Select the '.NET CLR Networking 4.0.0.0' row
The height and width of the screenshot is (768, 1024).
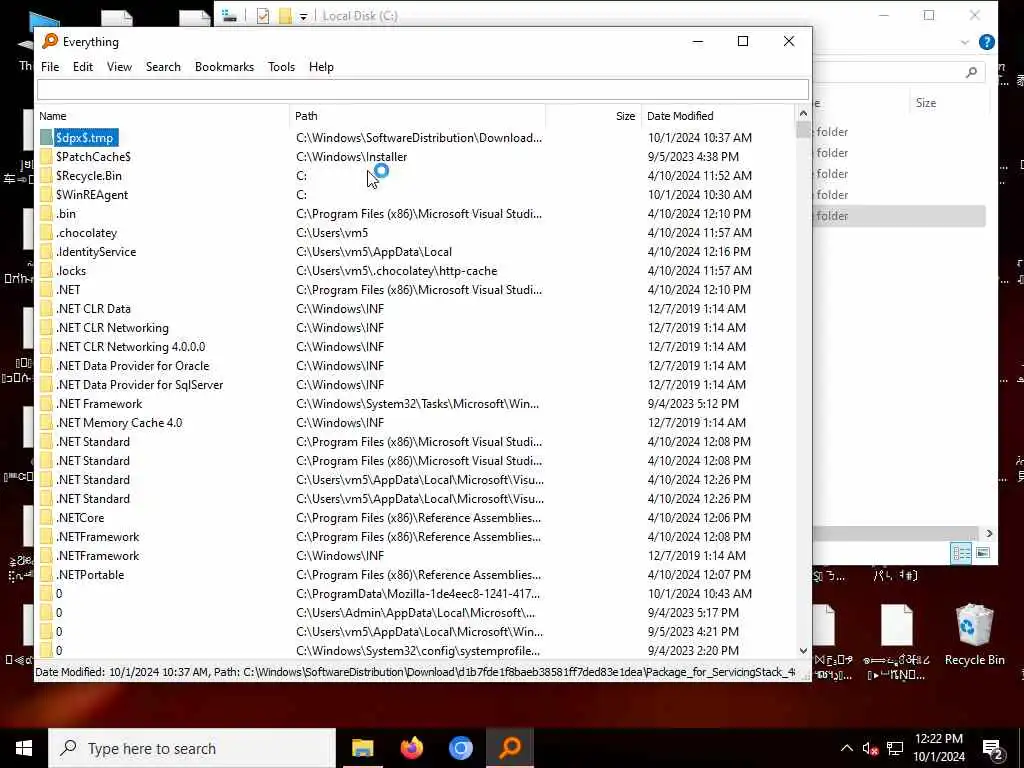pos(417,347)
